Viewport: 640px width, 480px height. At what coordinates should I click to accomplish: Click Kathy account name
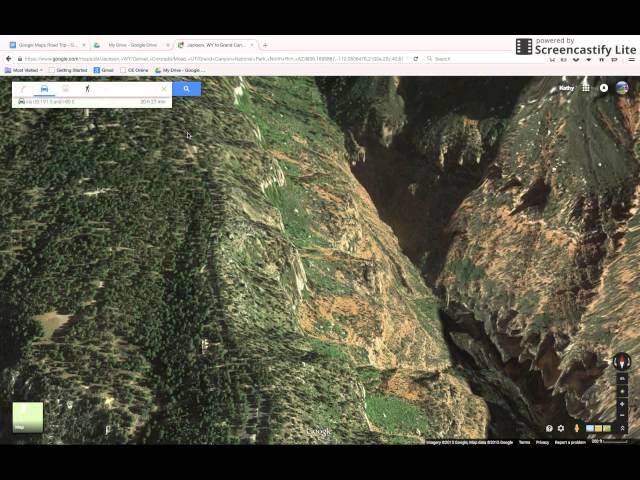[567, 88]
